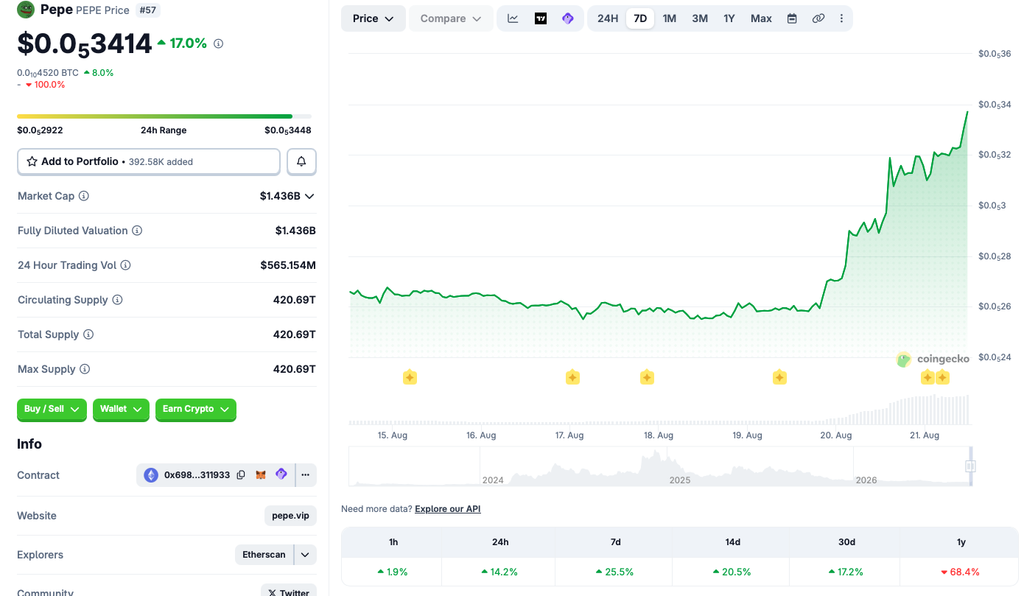Show the Circulating Supply info tooltip
1024x596 pixels.
(118, 300)
